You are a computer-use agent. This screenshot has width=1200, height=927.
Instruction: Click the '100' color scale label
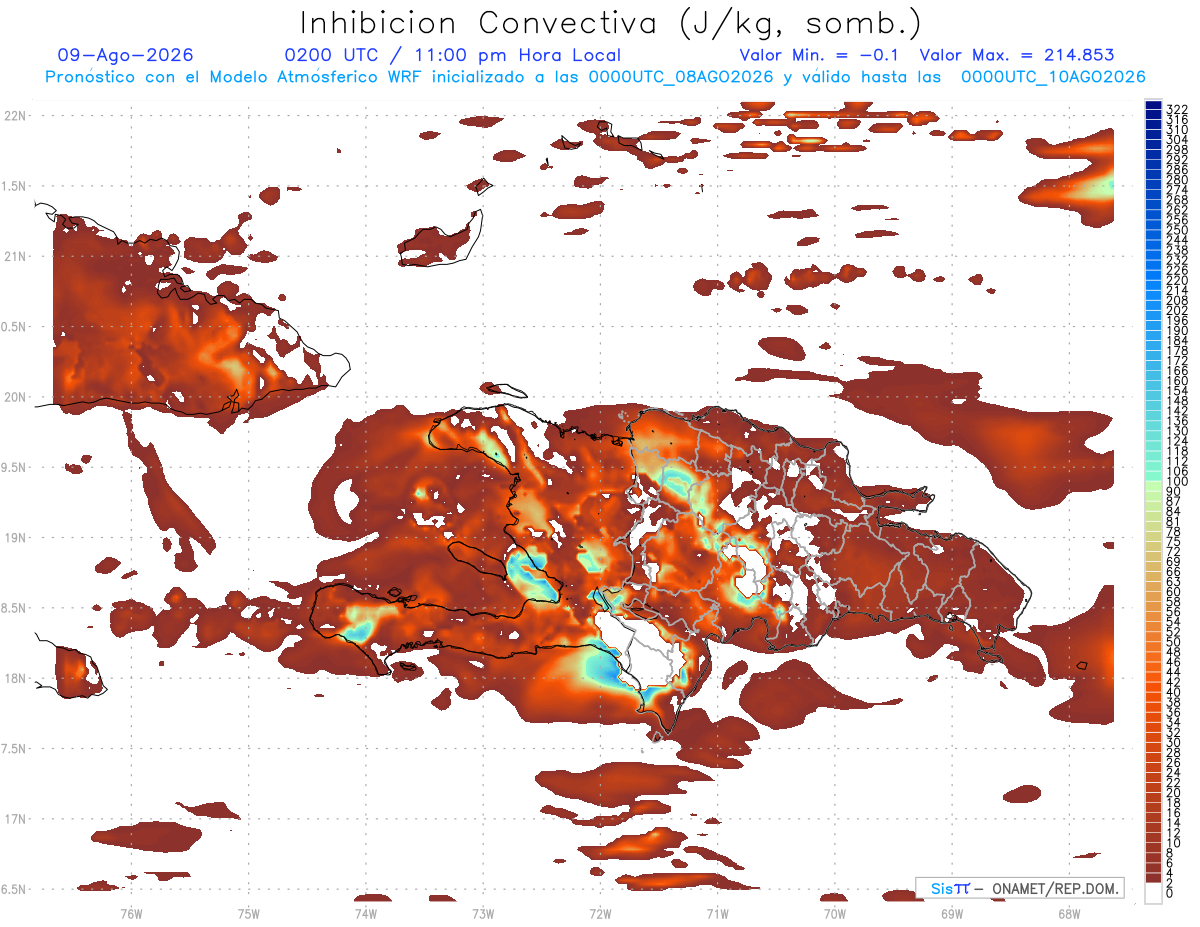[1177, 482]
